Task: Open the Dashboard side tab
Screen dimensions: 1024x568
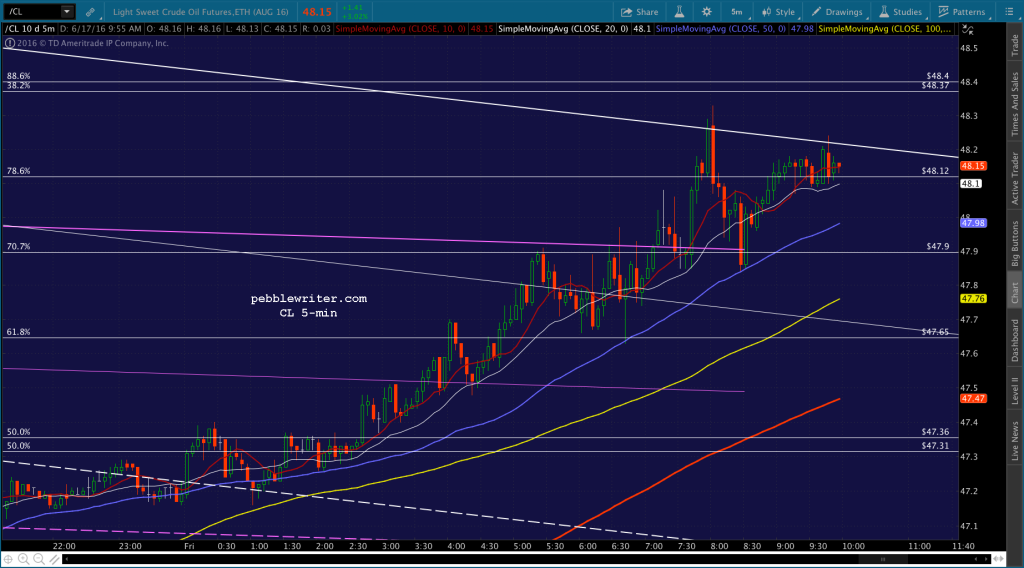Action: pyautogui.click(x=1014, y=340)
